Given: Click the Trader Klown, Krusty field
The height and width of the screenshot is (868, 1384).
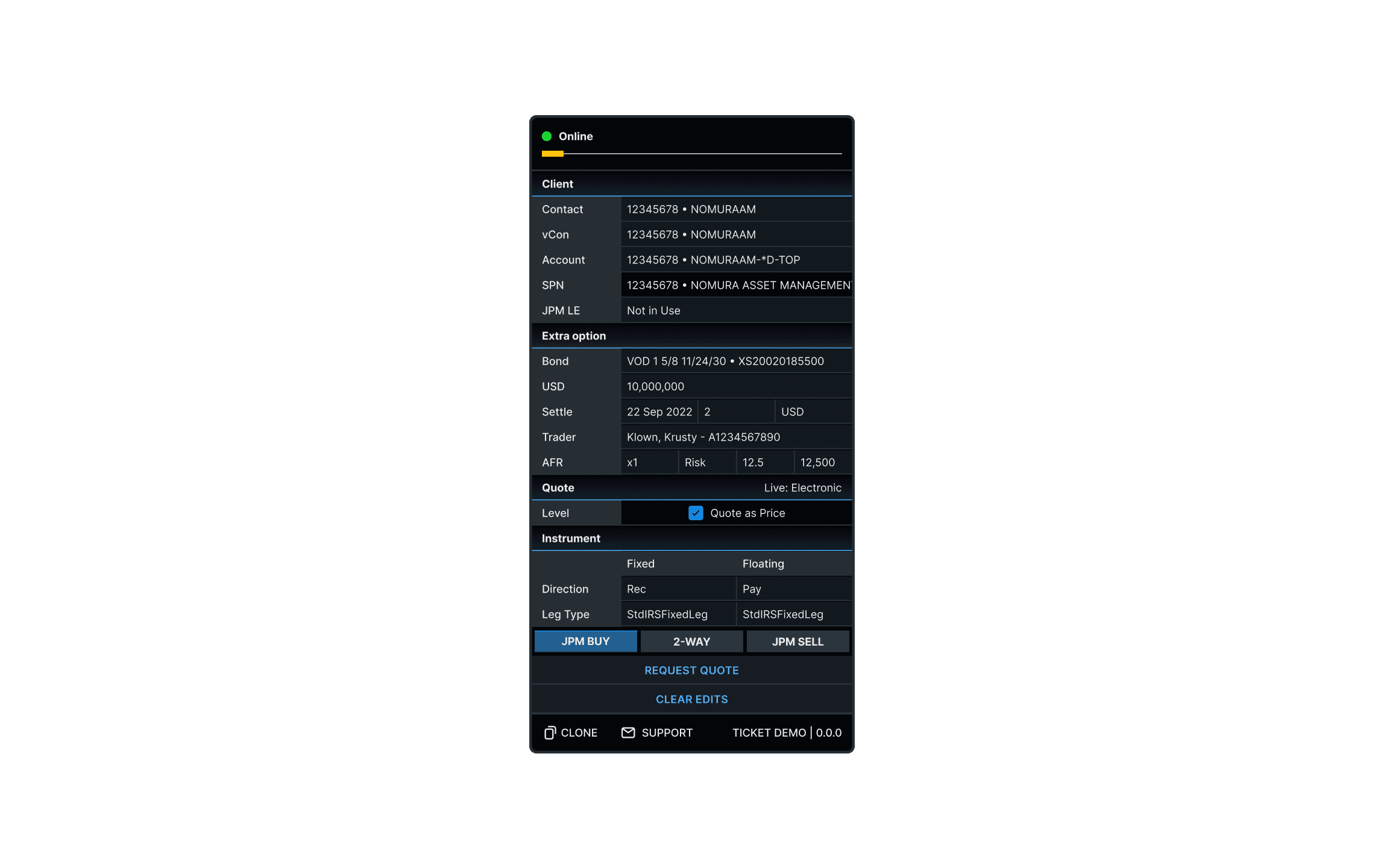Looking at the screenshot, I should coord(735,437).
